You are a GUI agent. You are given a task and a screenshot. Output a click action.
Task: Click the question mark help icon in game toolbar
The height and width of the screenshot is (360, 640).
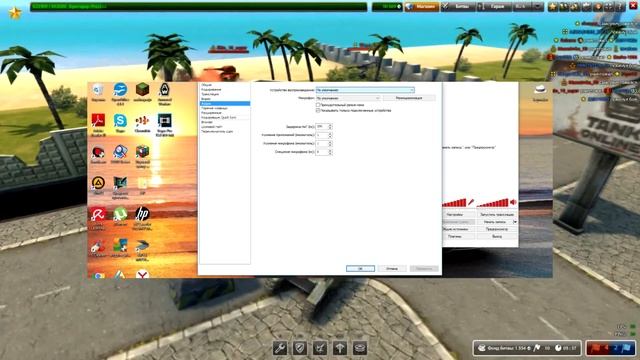pos(620,7)
